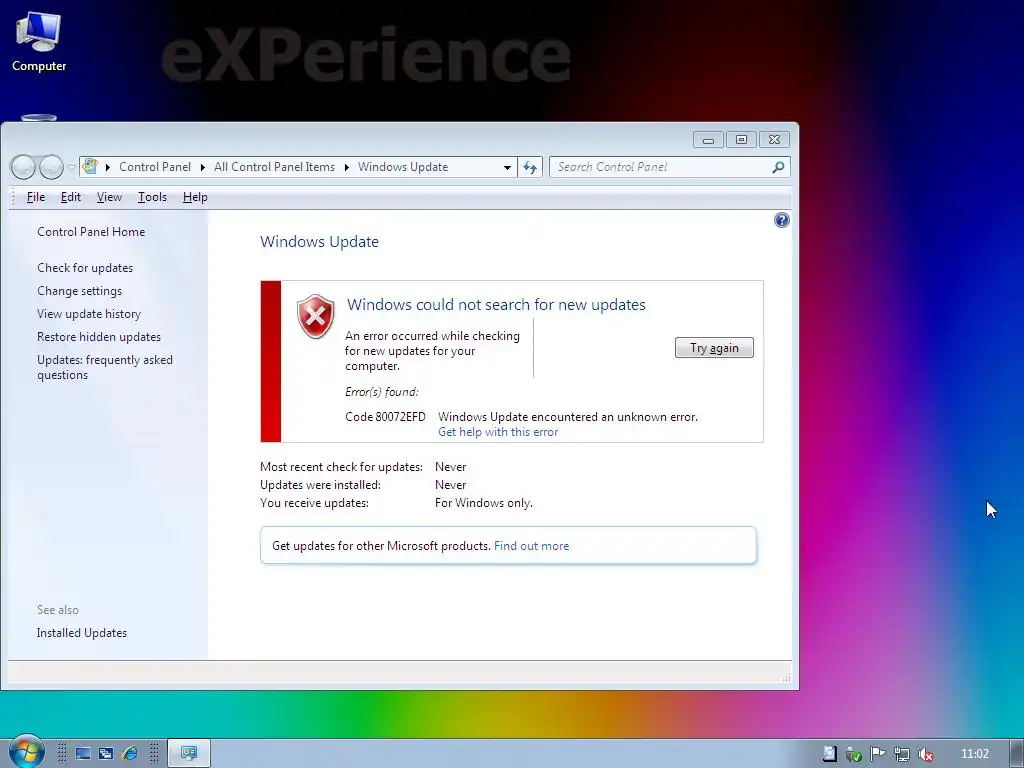
Task: Open Change settings link
Action: (x=80, y=291)
